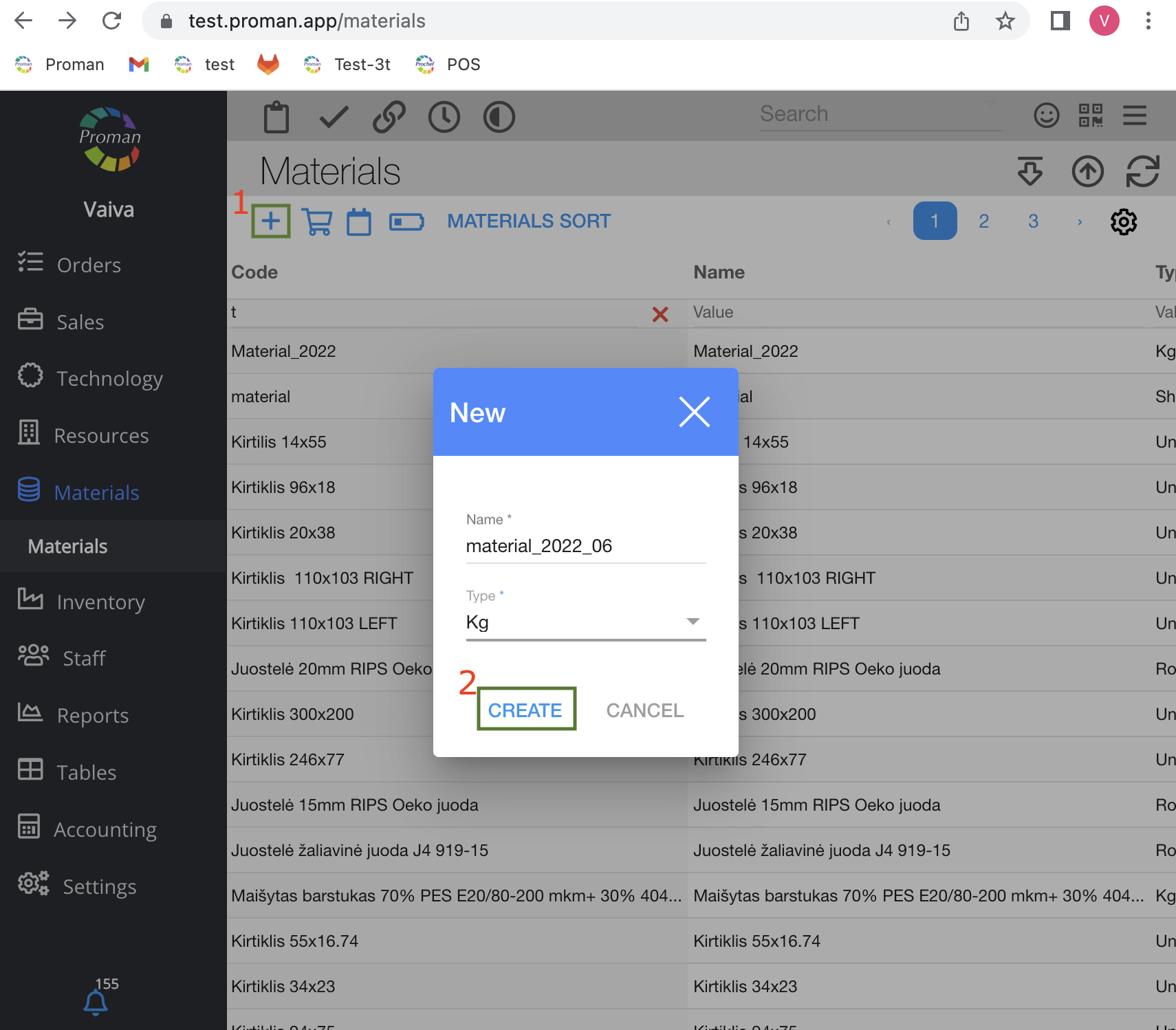Click the green plus add material icon
This screenshot has height=1030, width=1176.
[270, 221]
